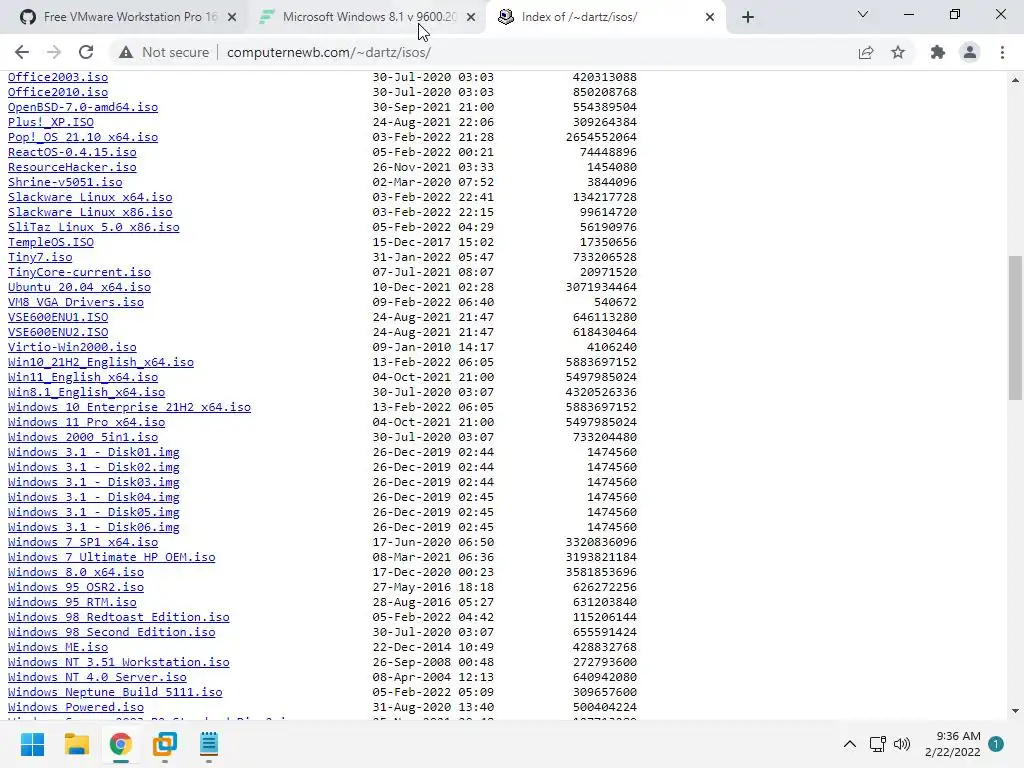Viewport: 1024px width, 768px height.
Task: Click the vertical scrollbar thumb
Action: click(x=1015, y=327)
